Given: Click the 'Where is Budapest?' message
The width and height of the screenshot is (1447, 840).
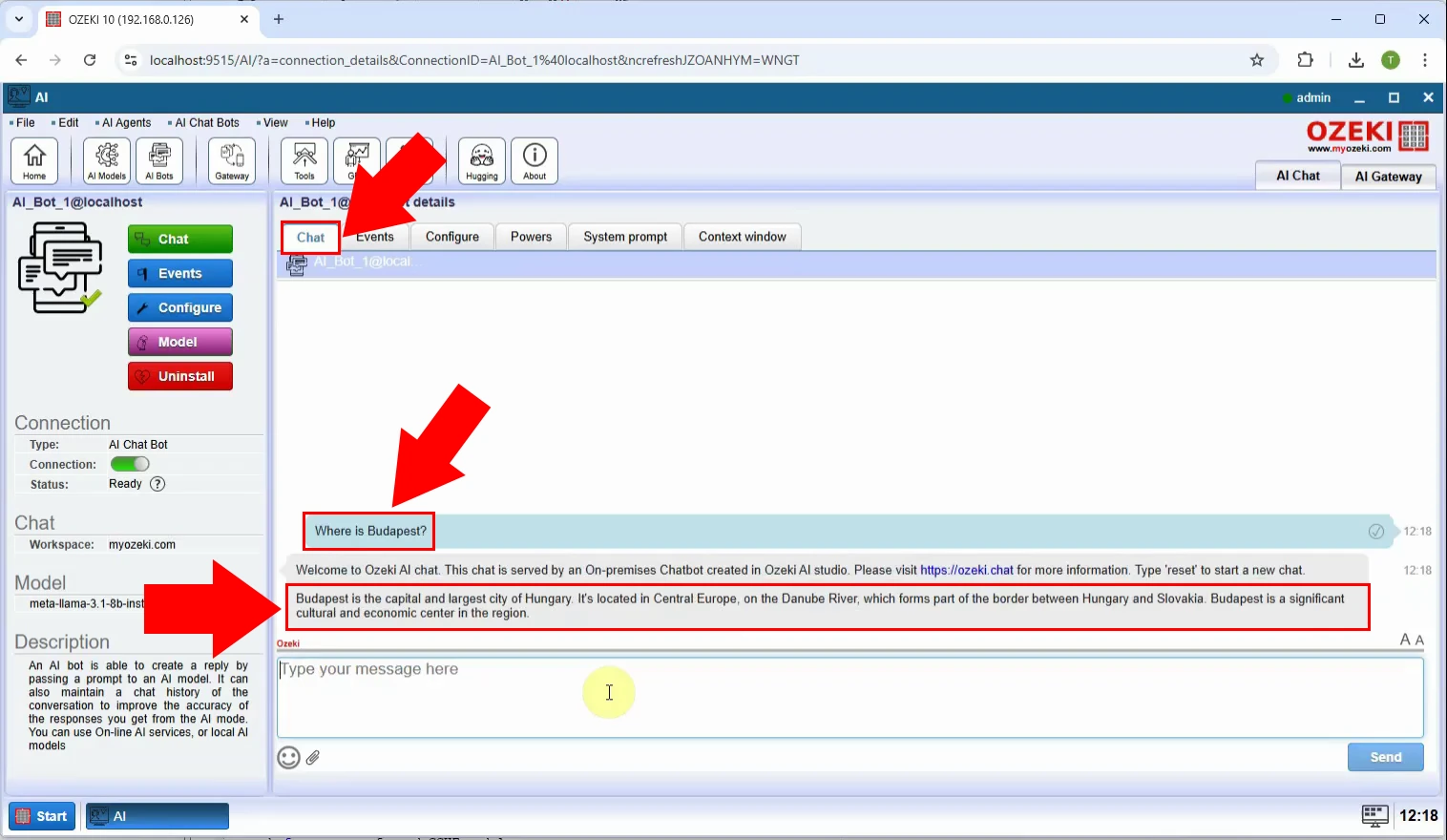Looking at the screenshot, I should click(370, 531).
